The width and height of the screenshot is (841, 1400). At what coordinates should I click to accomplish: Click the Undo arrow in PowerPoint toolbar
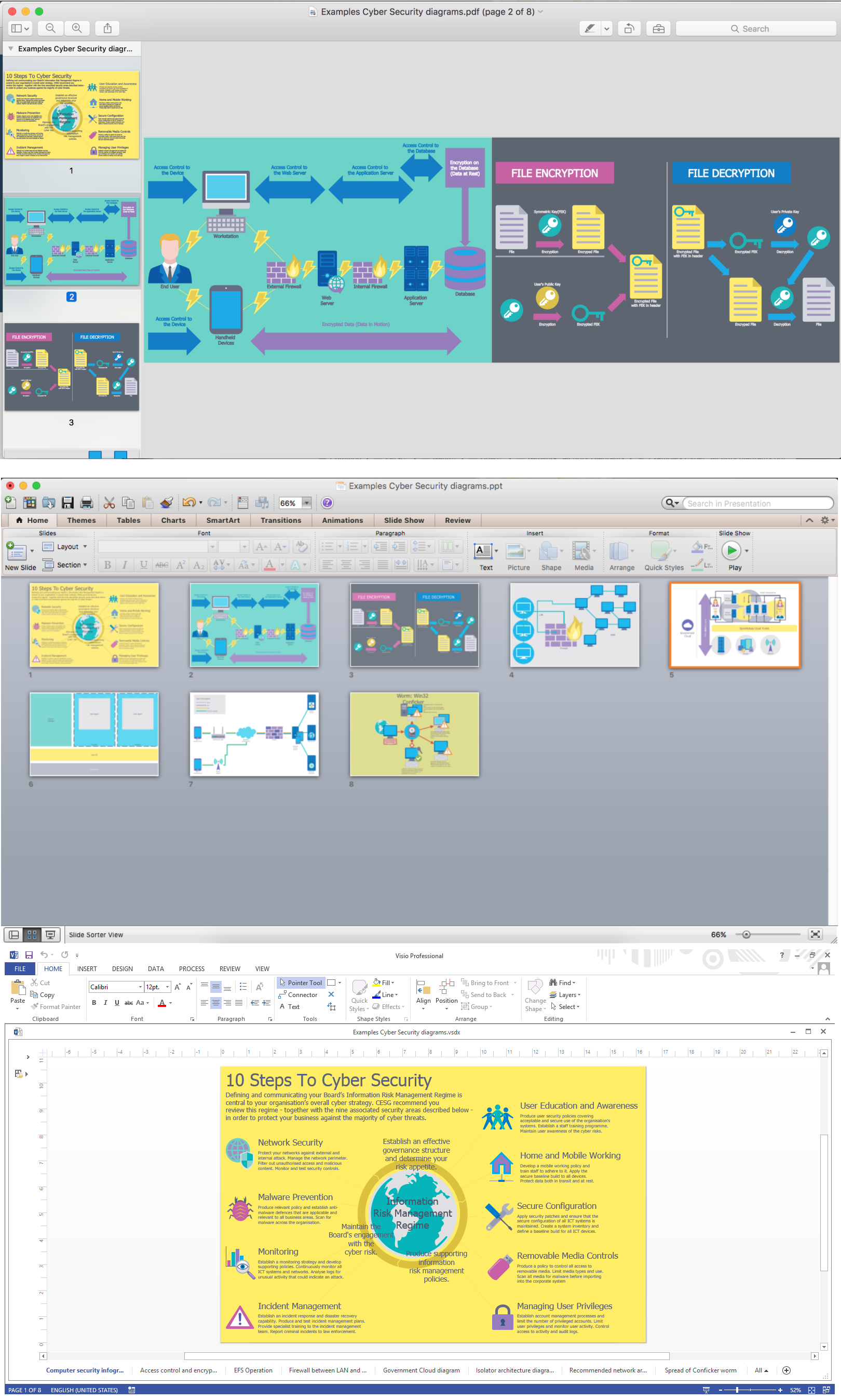189,503
